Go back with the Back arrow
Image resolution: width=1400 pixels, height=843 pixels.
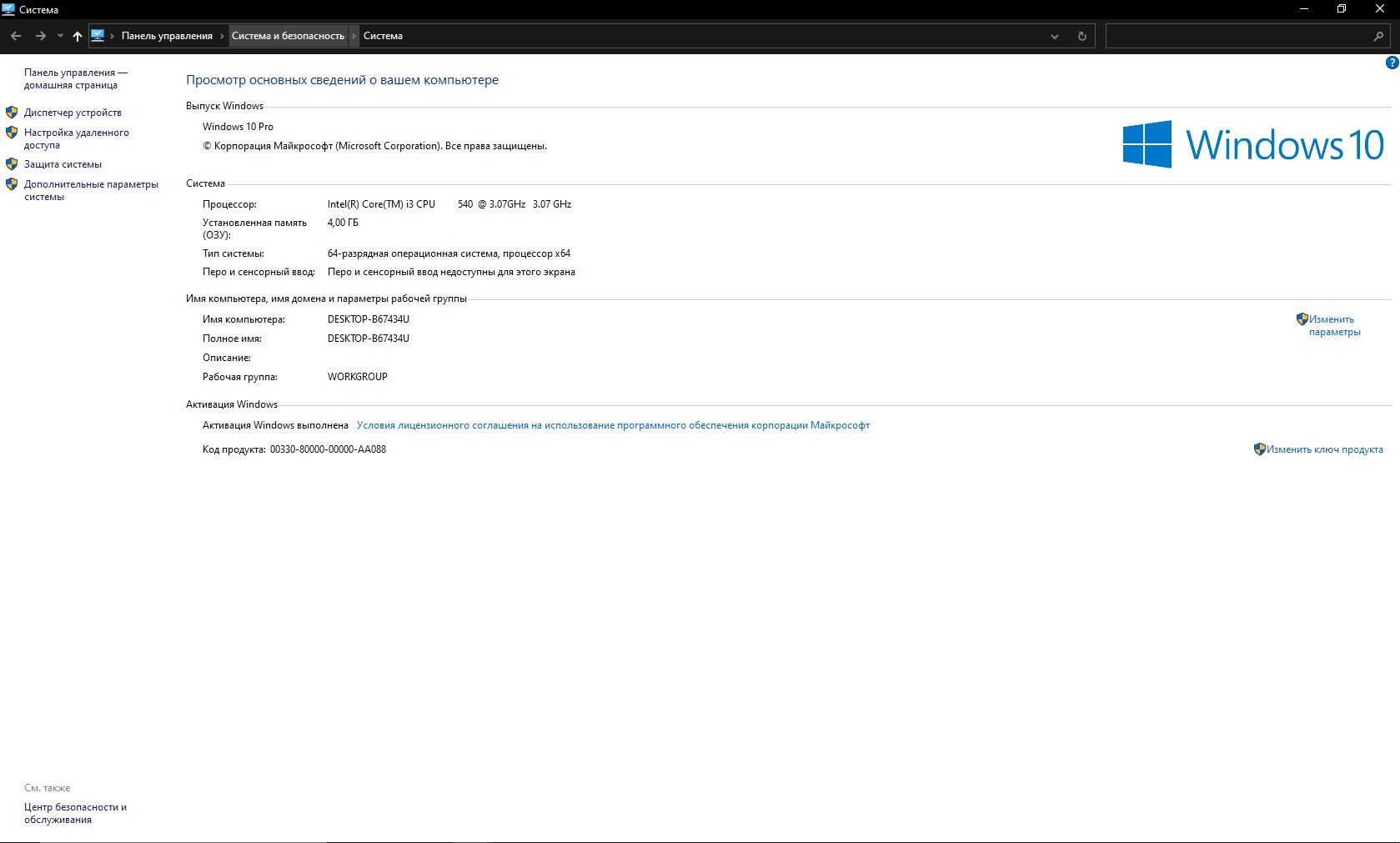[x=15, y=36]
